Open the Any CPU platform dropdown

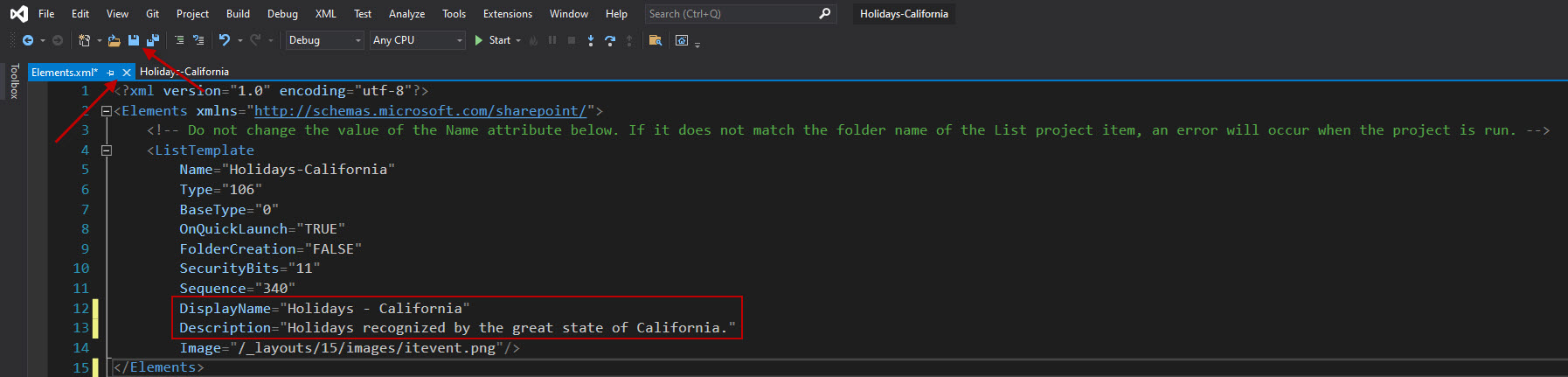pyautogui.click(x=418, y=40)
